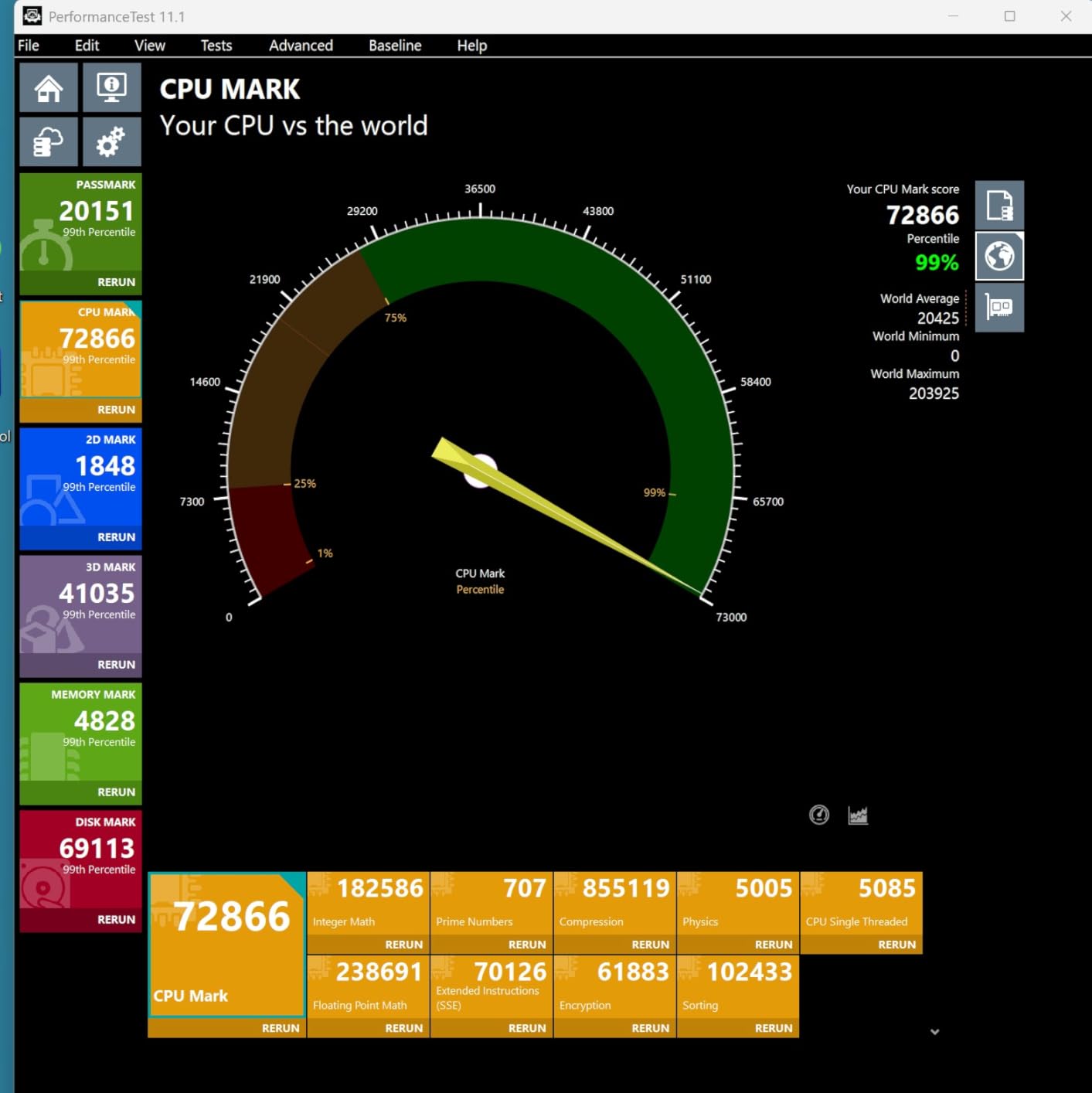Open the Advanced menu

pos(301,46)
